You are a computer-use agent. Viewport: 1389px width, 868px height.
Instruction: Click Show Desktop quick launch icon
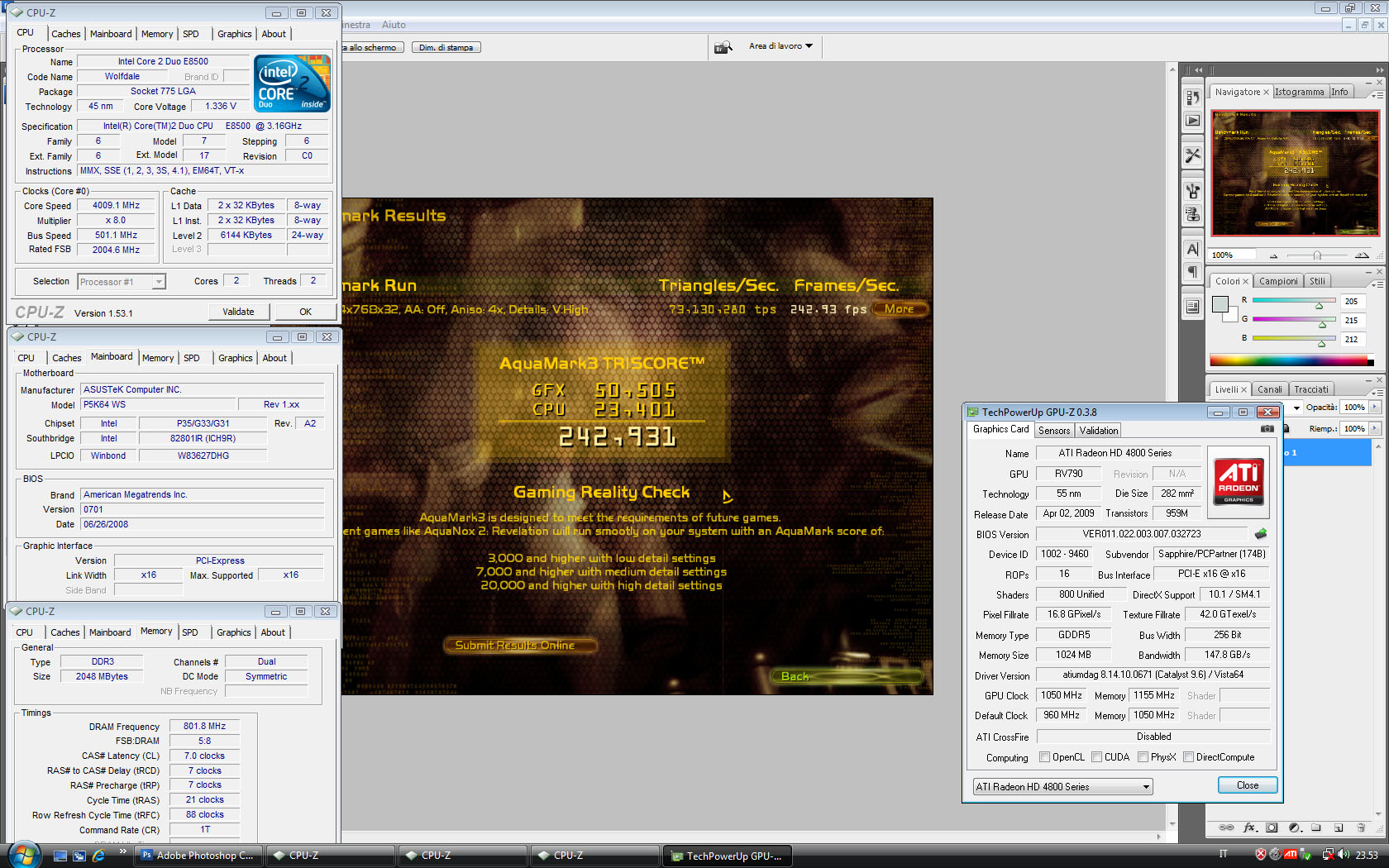pos(60,856)
